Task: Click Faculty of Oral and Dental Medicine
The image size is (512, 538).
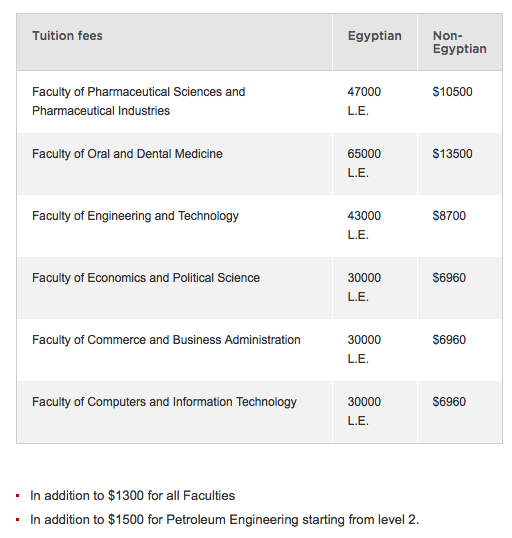Action: (127, 154)
